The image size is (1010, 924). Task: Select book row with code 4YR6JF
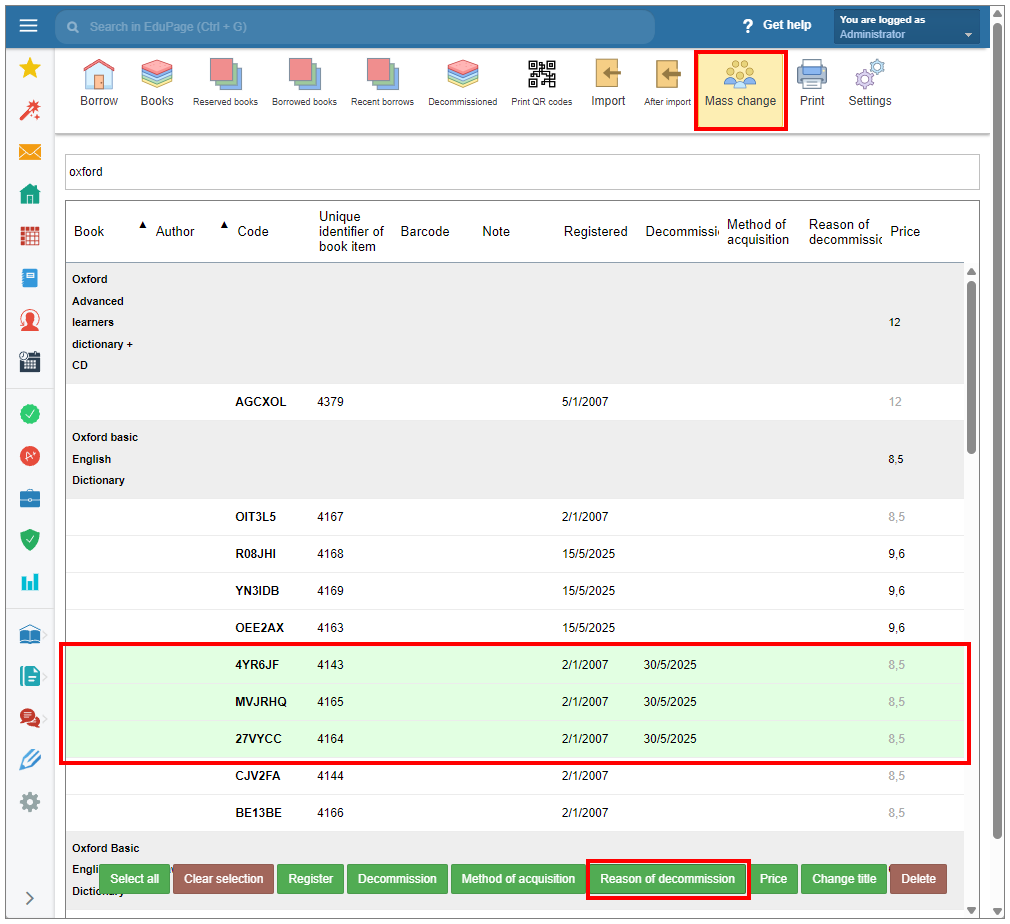coord(260,665)
